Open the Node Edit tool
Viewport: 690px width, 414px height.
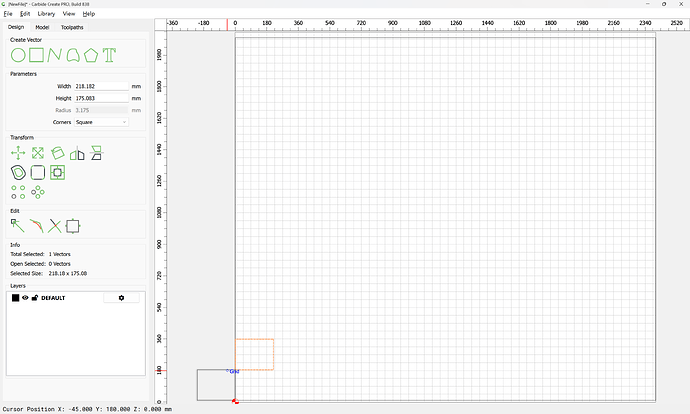(18, 226)
